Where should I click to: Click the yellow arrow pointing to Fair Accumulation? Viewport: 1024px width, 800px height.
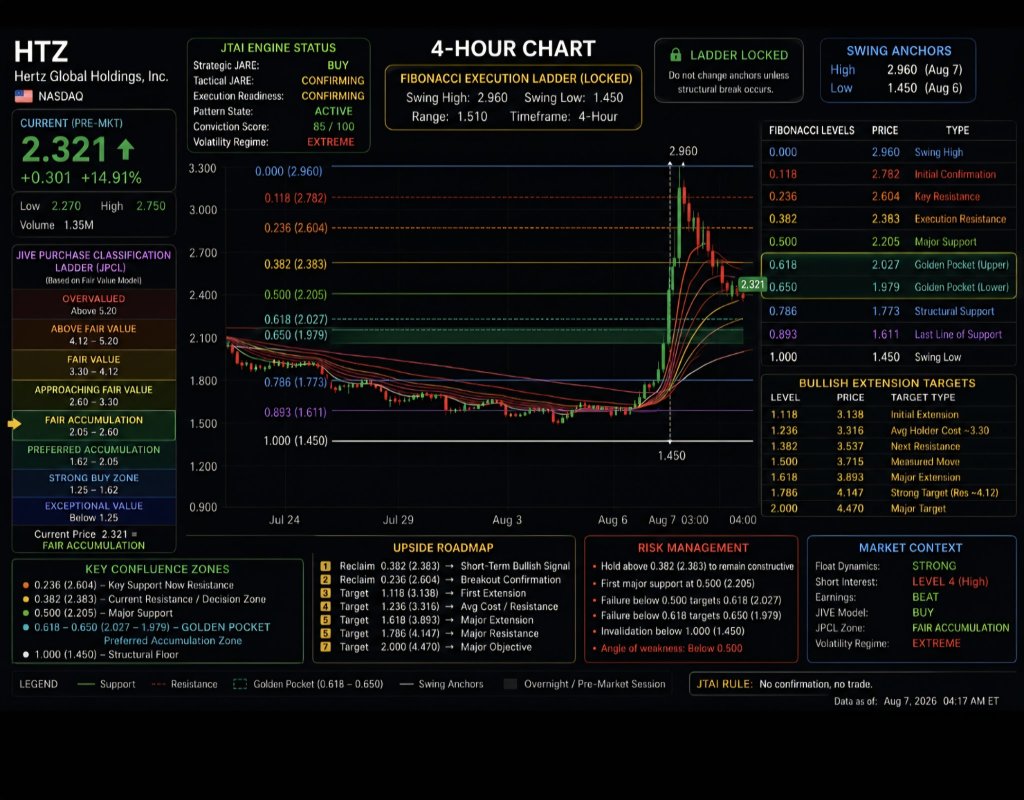(x=14, y=424)
